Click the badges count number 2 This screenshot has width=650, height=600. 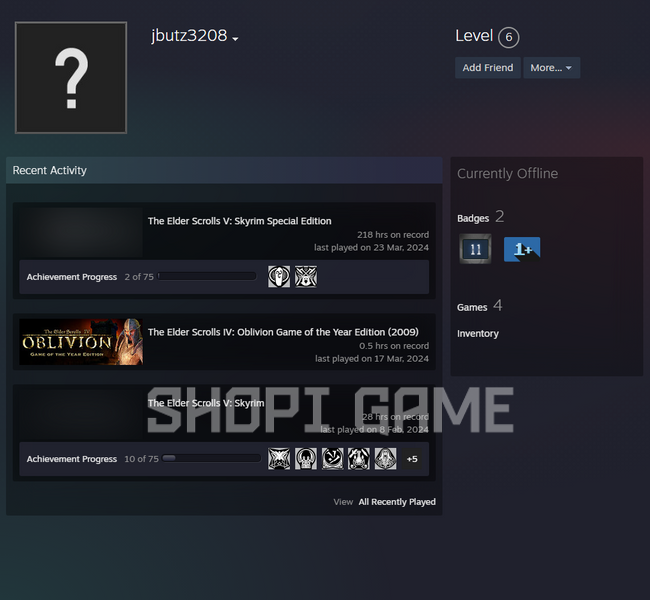click(500, 216)
